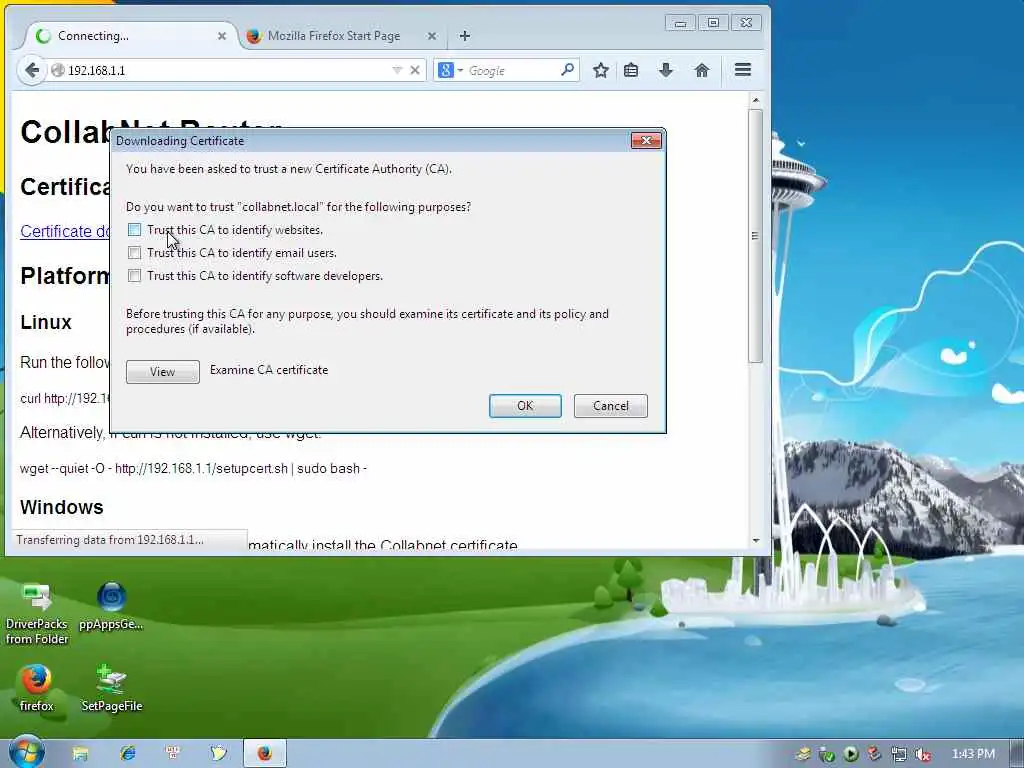The height and width of the screenshot is (768, 1024).
Task: Click the muted volume tray icon
Action: pos(923,754)
